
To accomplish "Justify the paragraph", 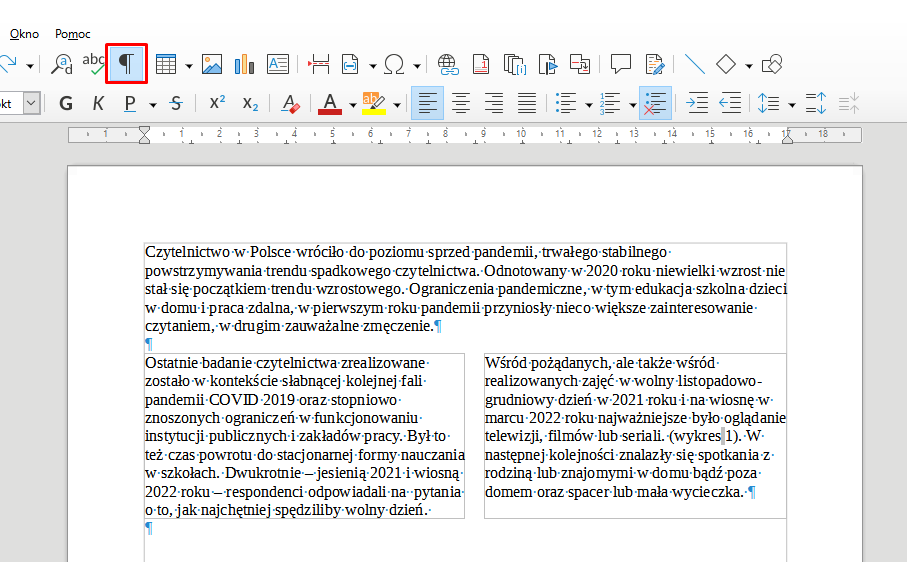I will point(527,103).
